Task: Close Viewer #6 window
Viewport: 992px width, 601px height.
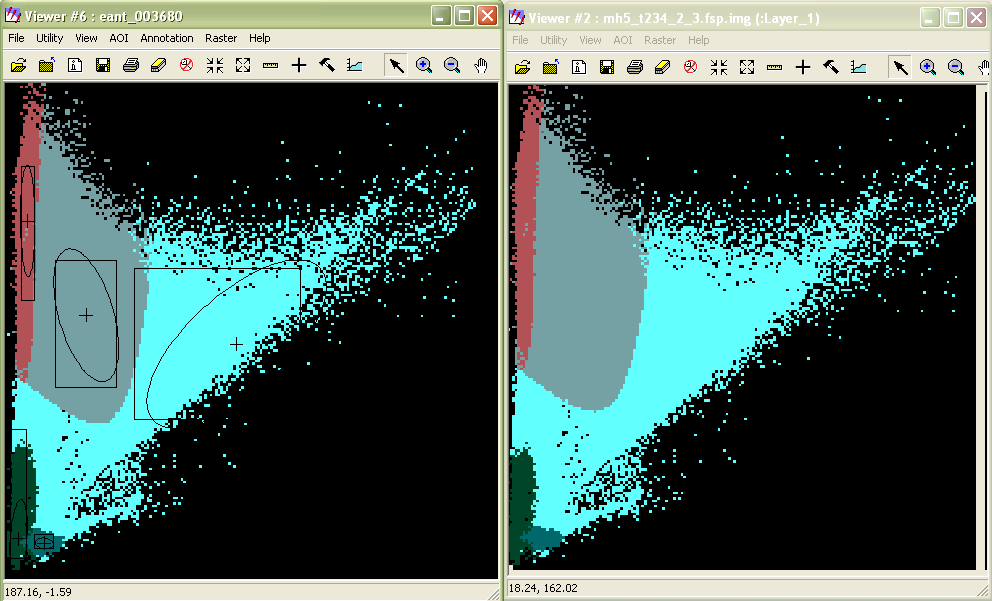Action: click(487, 16)
